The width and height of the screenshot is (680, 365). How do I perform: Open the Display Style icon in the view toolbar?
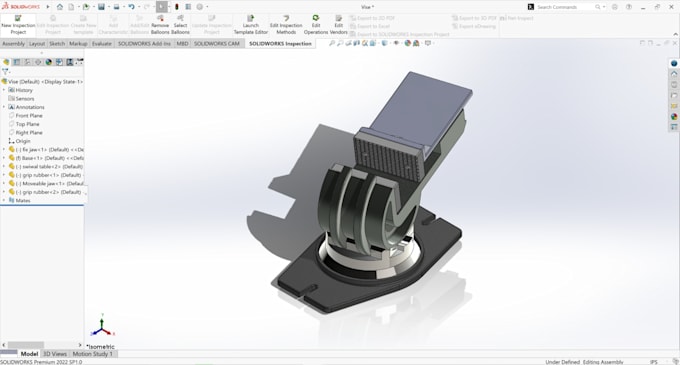point(385,43)
